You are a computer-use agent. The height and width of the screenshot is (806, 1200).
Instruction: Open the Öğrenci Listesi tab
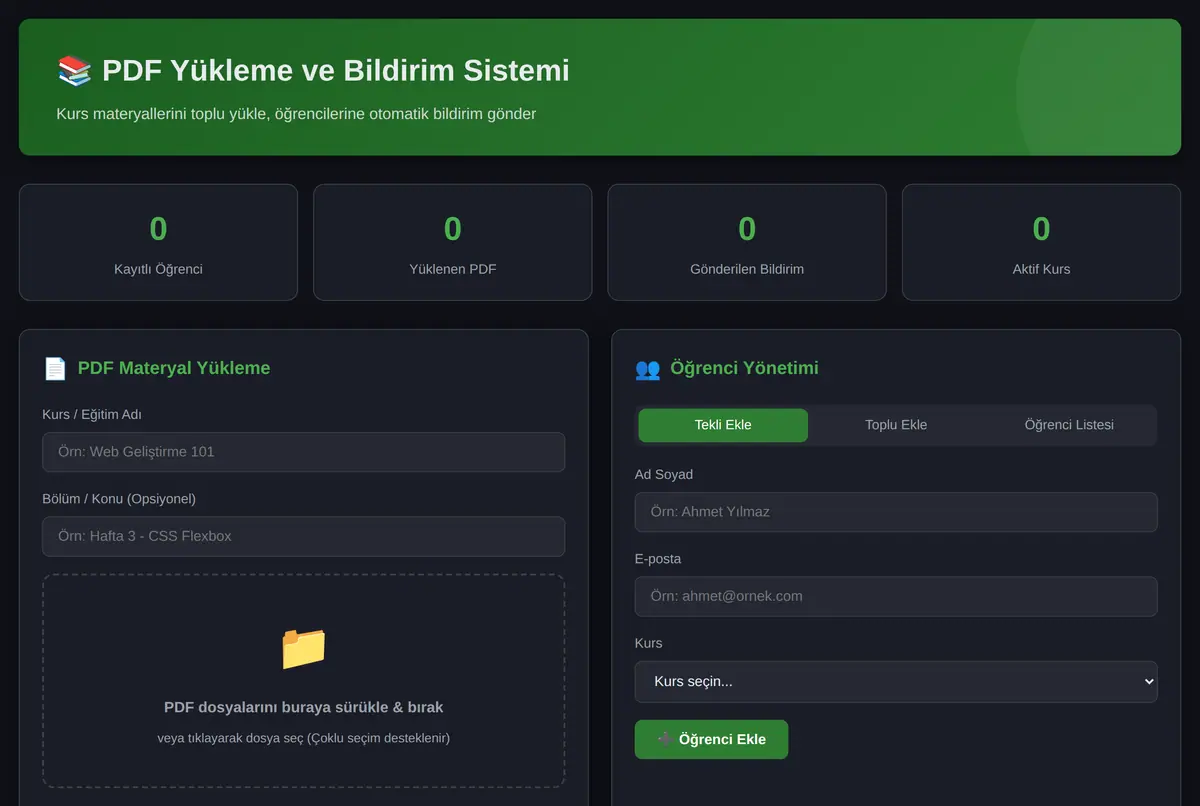1069,425
